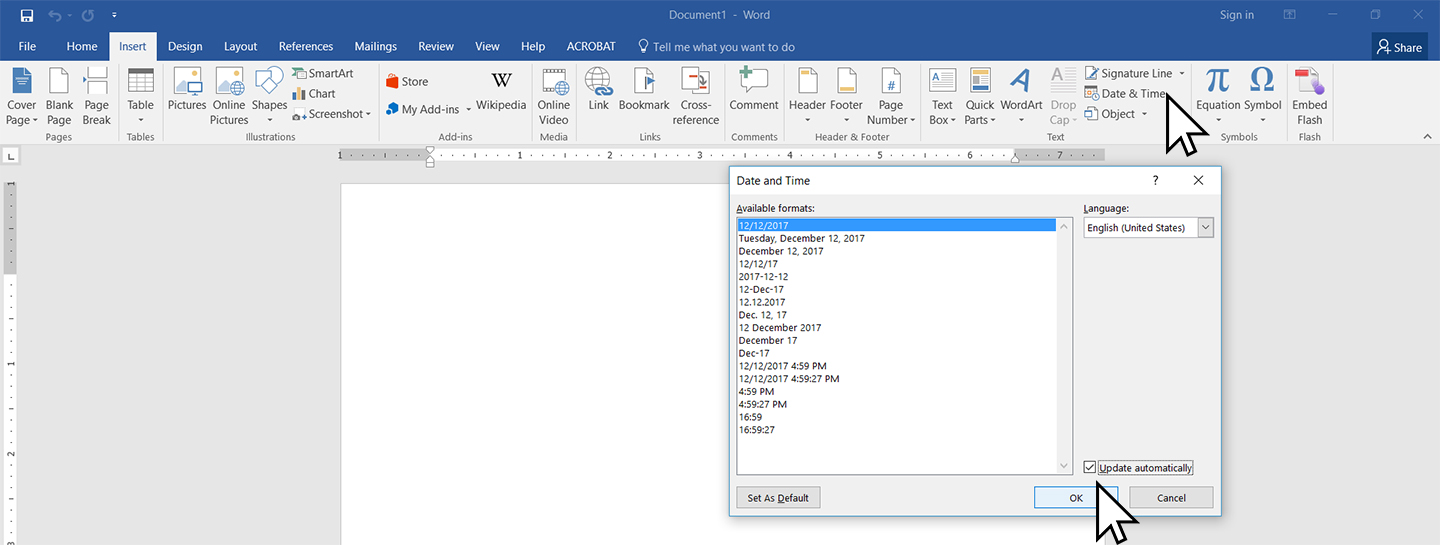Click Set As Default button

click(778, 497)
